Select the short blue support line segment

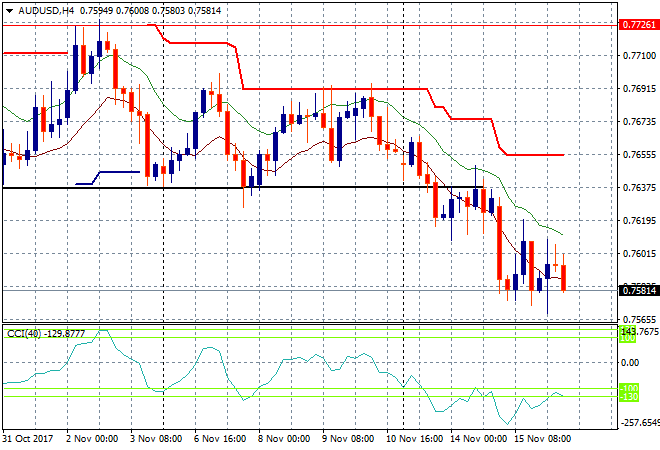point(108,178)
